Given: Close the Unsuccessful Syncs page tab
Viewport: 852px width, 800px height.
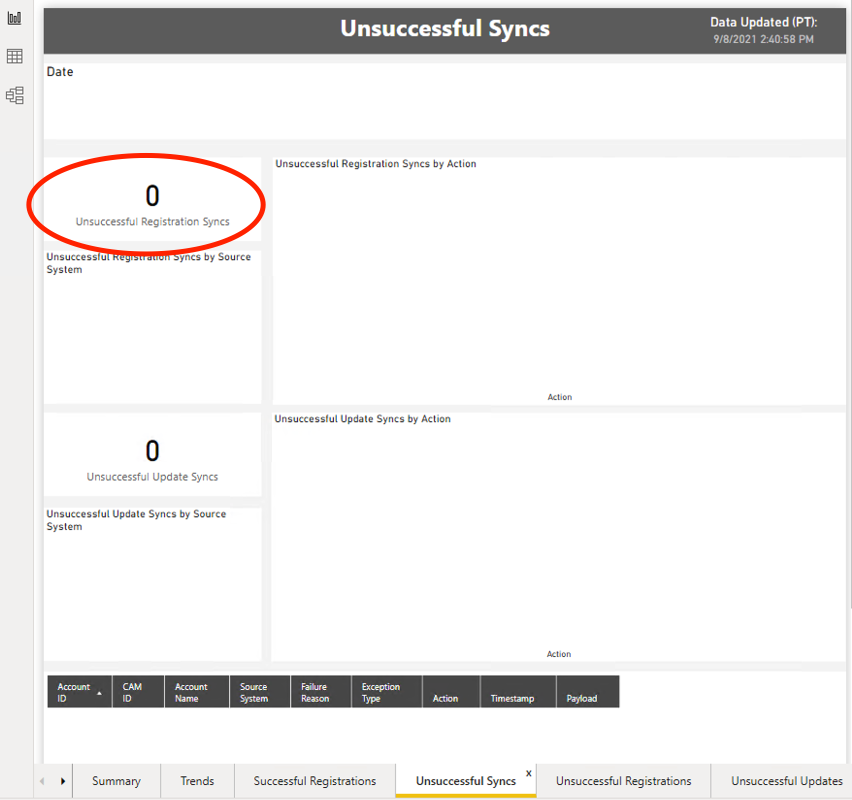Looking at the screenshot, I should pos(529,773).
